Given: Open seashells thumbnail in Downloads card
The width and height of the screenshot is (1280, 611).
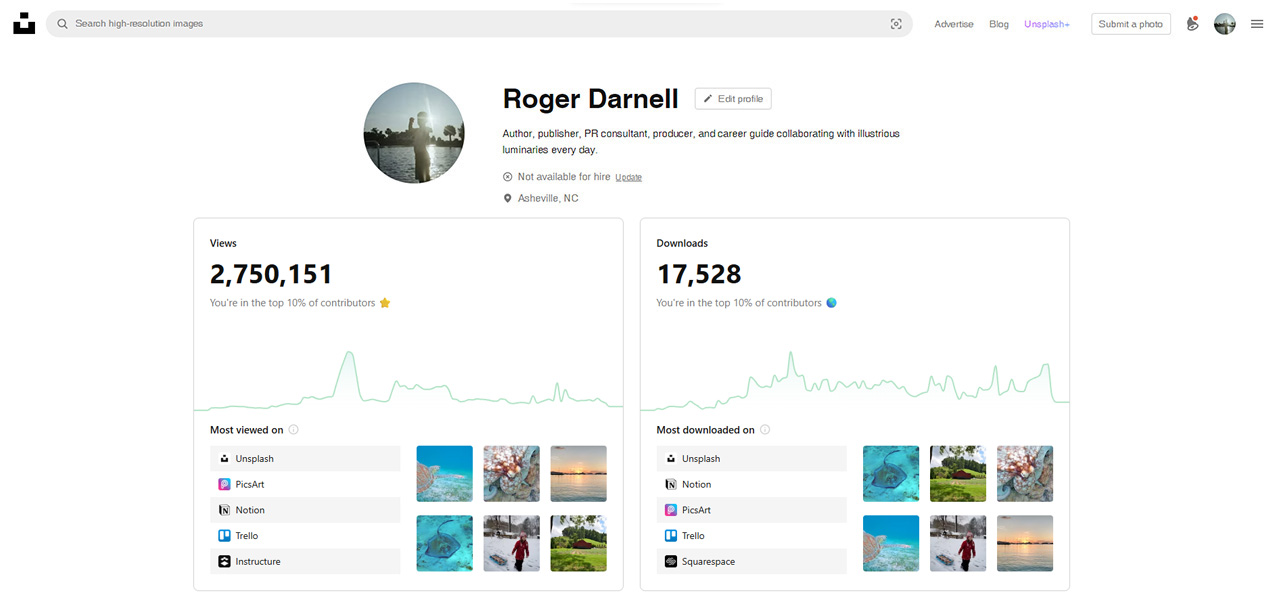Looking at the screenshot, I should click(1025, 474).
